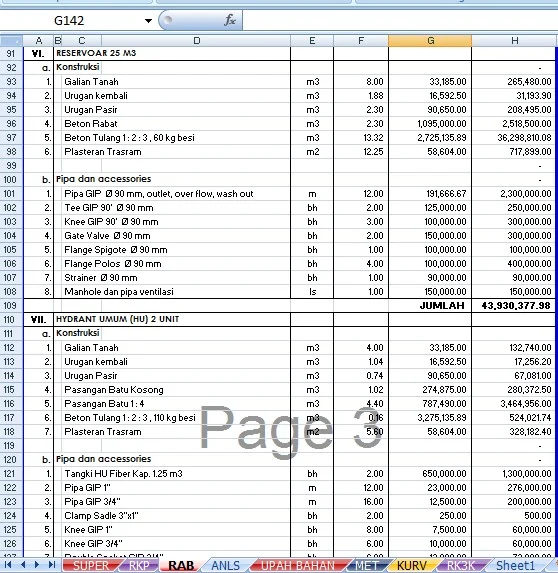Select column H header
The image size is (558, 573).
514,41
